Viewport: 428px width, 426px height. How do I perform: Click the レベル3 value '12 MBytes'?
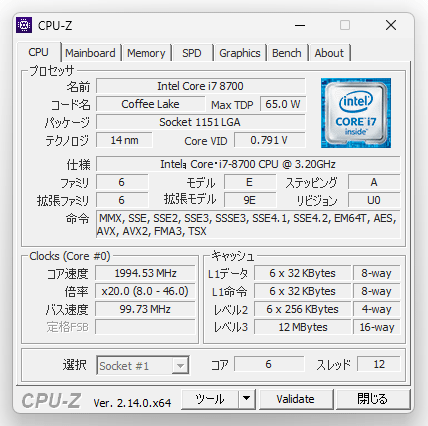pyautogui.click(x=303, y=327)
